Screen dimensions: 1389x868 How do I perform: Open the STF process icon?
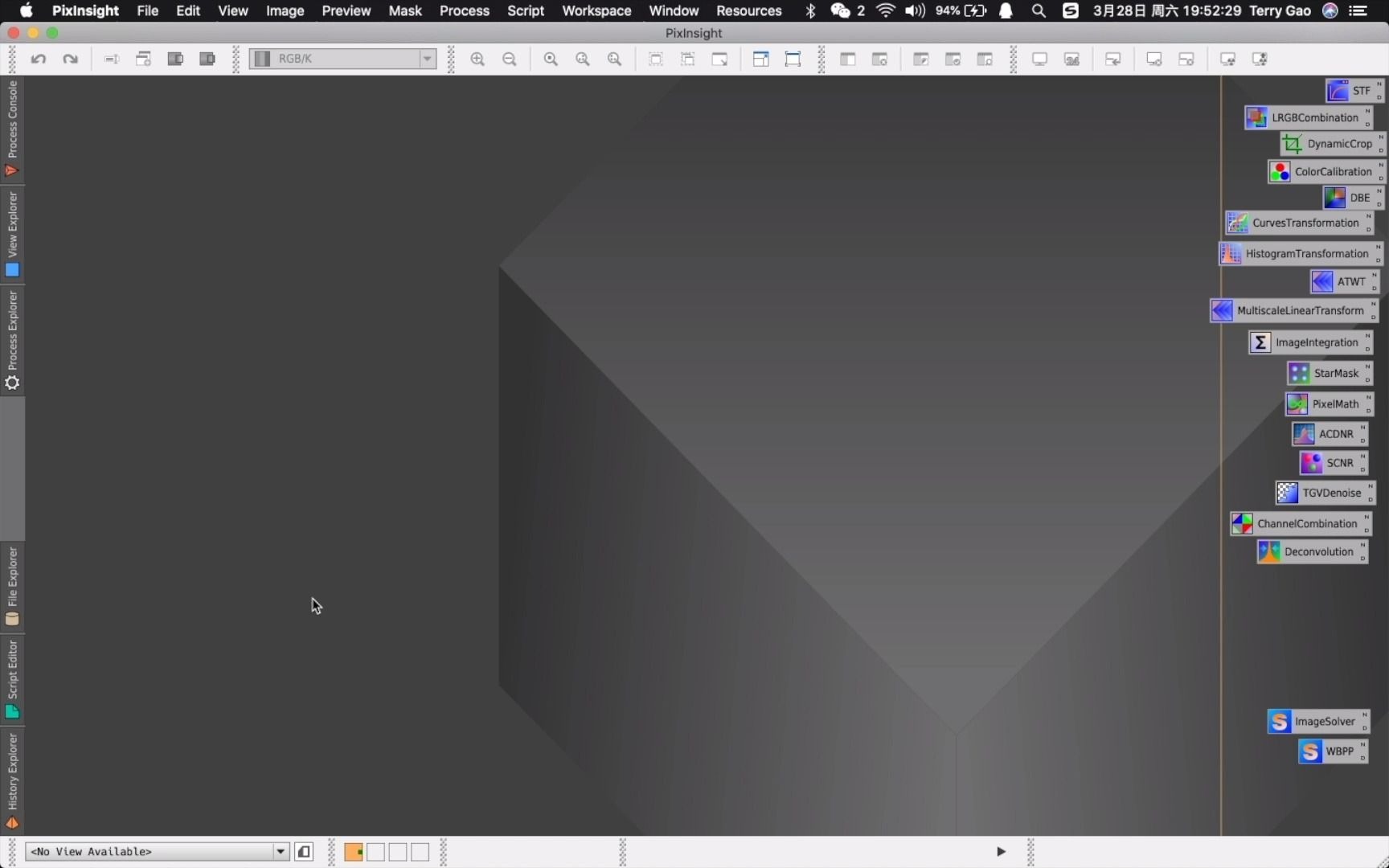point(1354,91)
